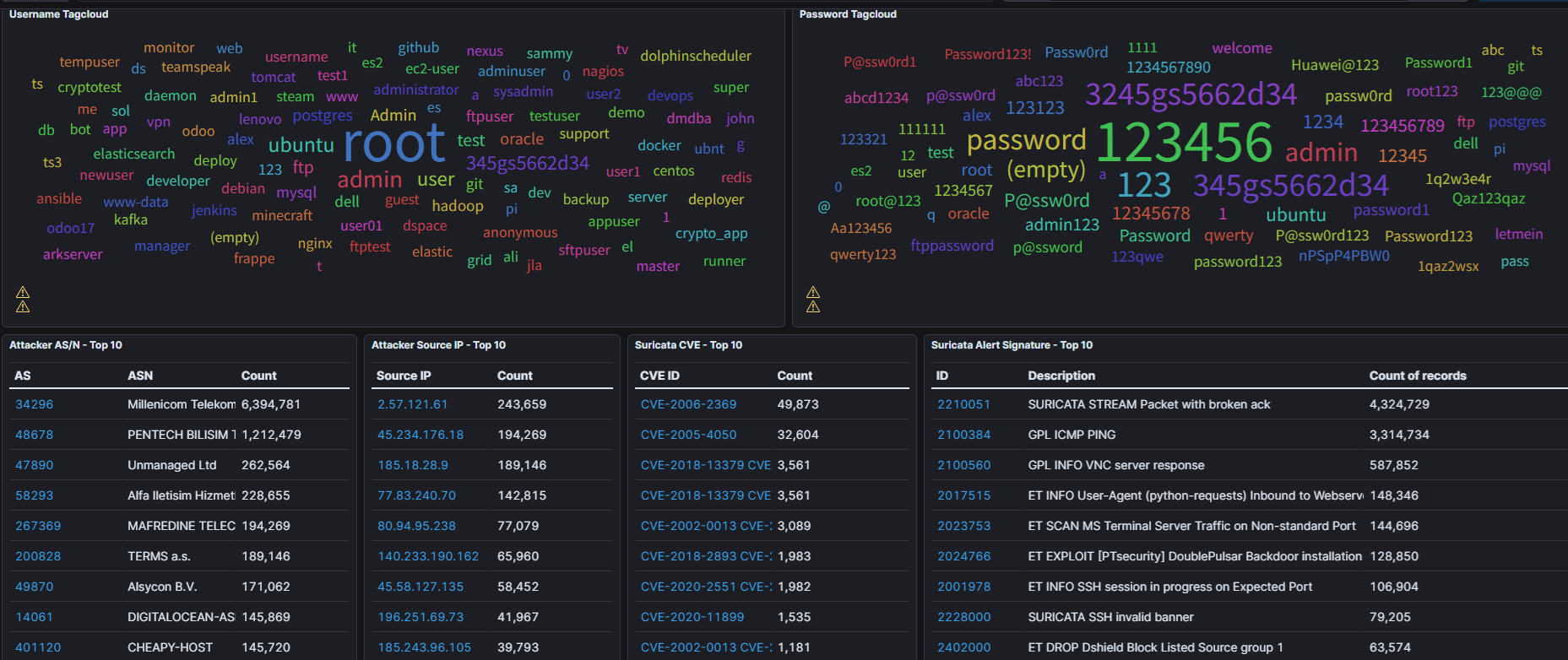Open CVE-2006-2369 link
The width and height of the screenshot is (1568, 660).
click(688, 404)
